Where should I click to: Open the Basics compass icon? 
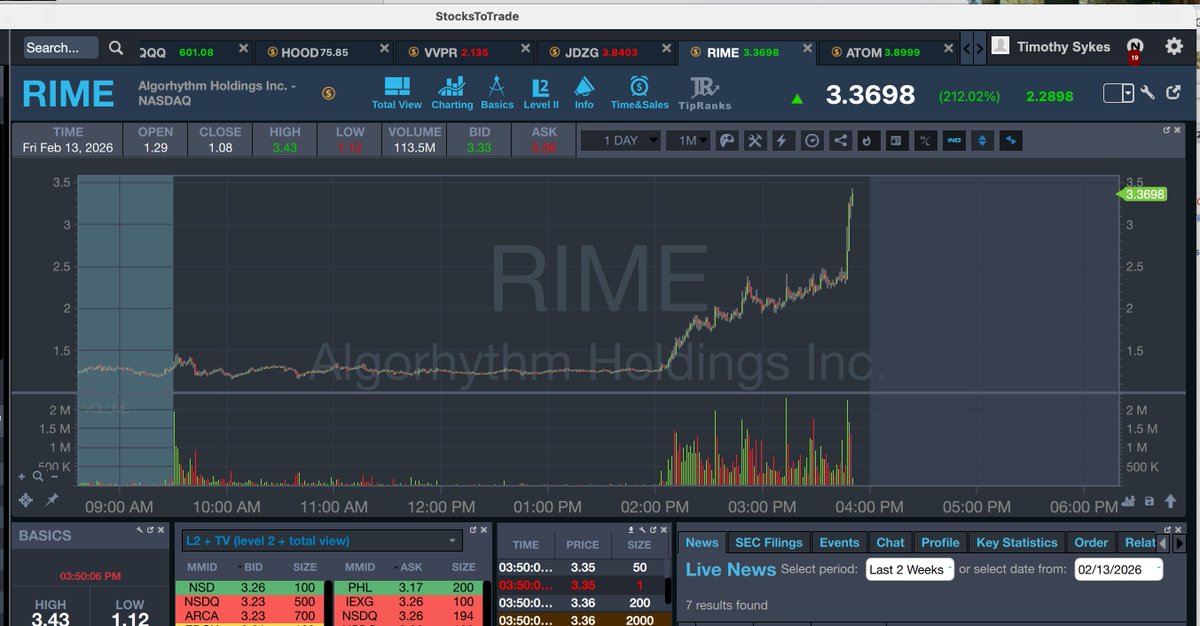tap(497, 91)
